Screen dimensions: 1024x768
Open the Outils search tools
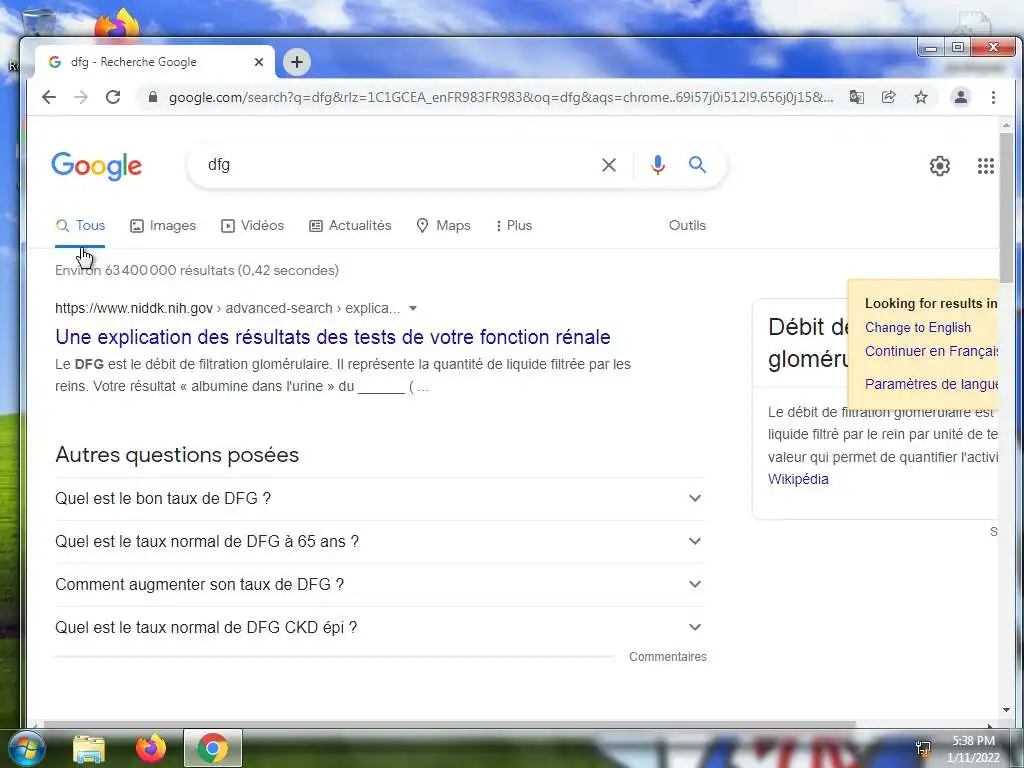[687, 225]
